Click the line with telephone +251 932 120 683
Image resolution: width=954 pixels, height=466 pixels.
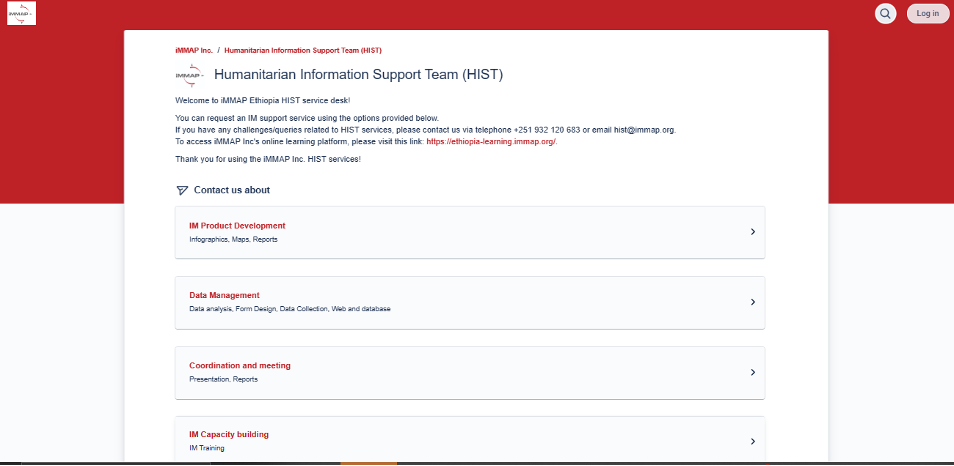point(426,130)
